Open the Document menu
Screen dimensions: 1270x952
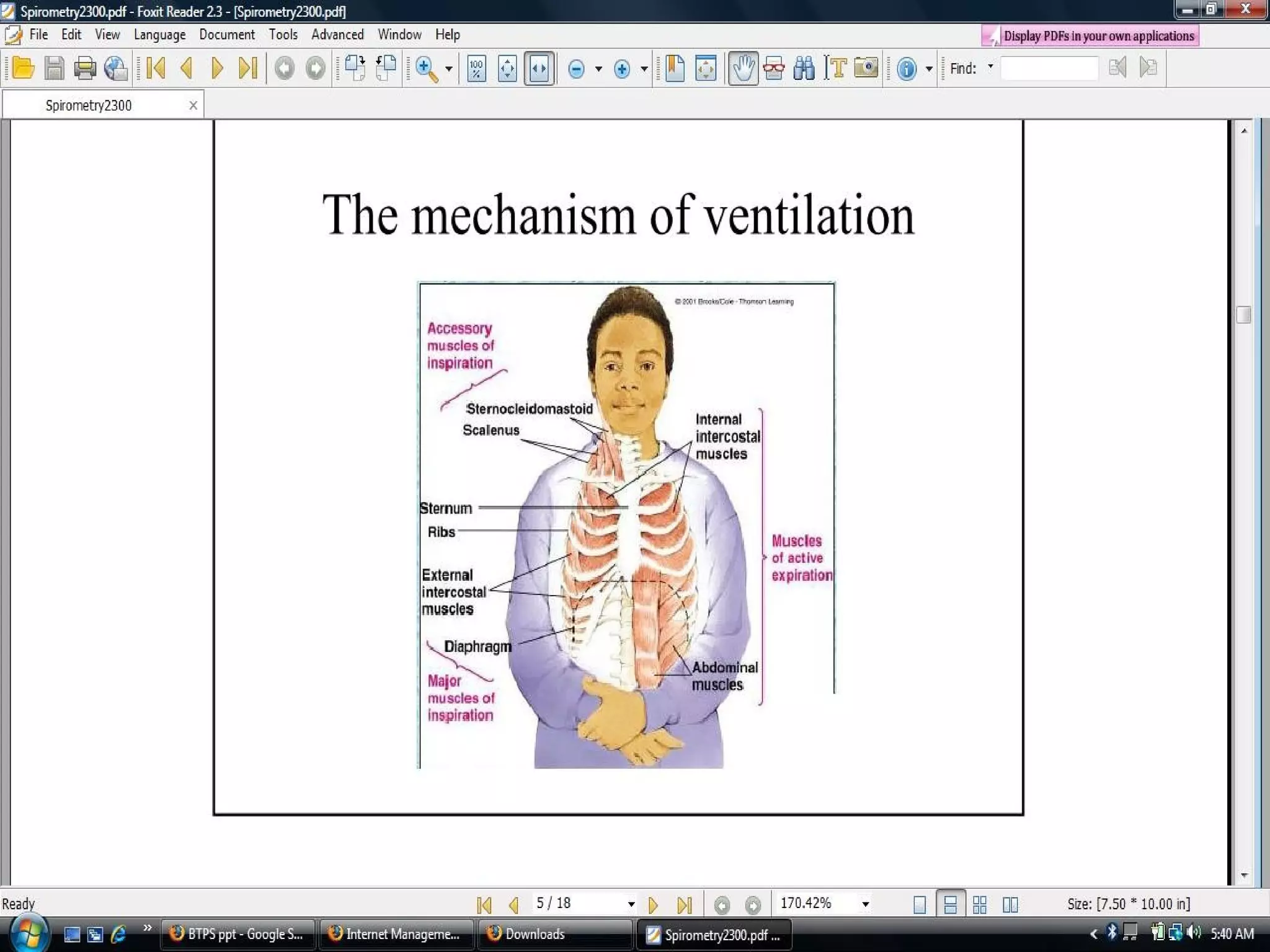pos(226,35)
